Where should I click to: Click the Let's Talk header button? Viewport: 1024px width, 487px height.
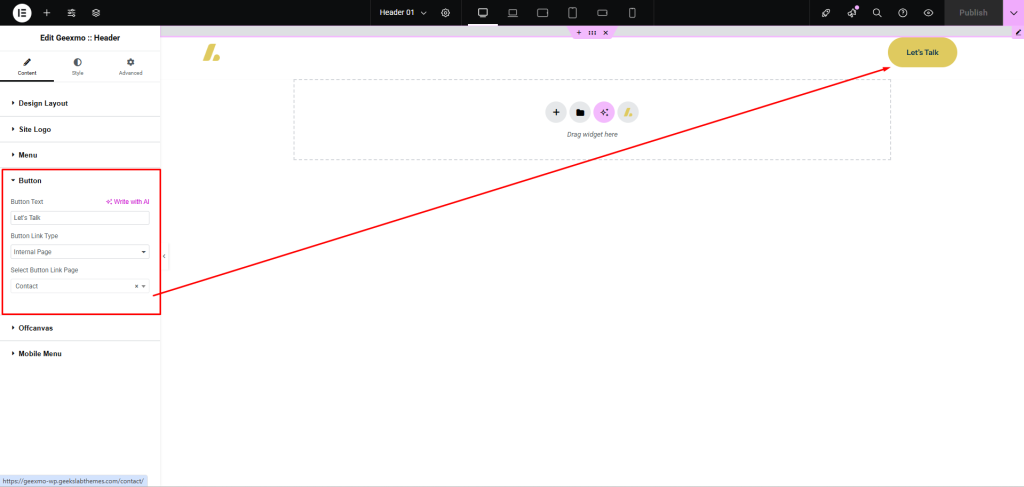pyautogui.click(x=922, y=52)
